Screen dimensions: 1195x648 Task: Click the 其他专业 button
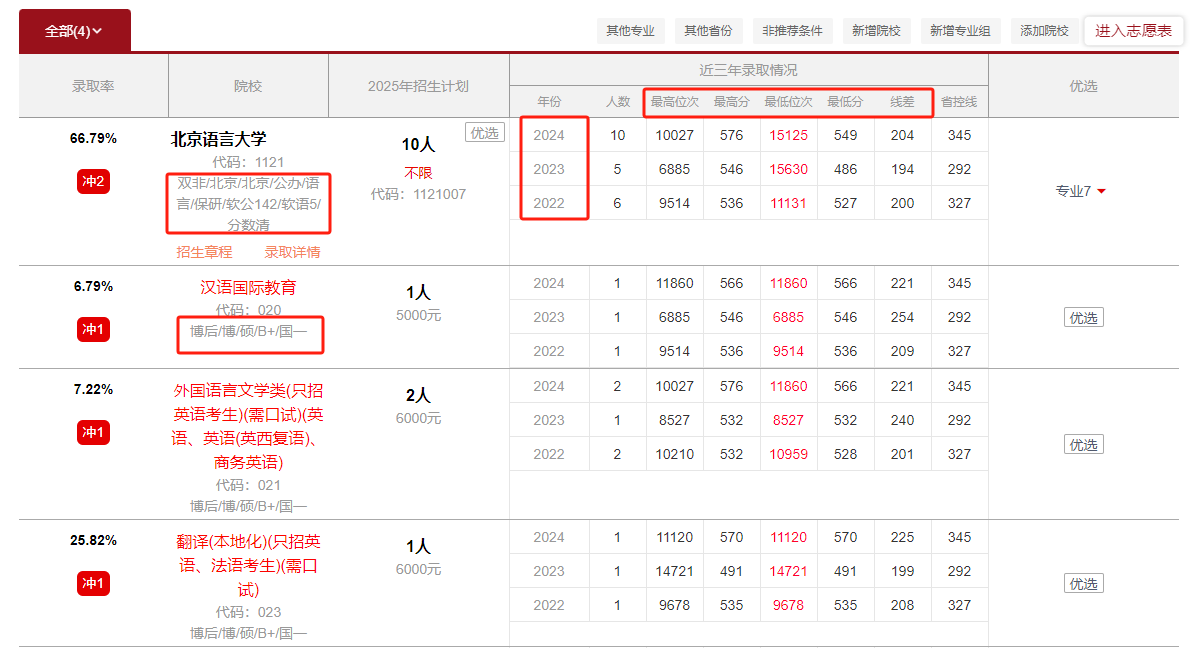[630, 31]
